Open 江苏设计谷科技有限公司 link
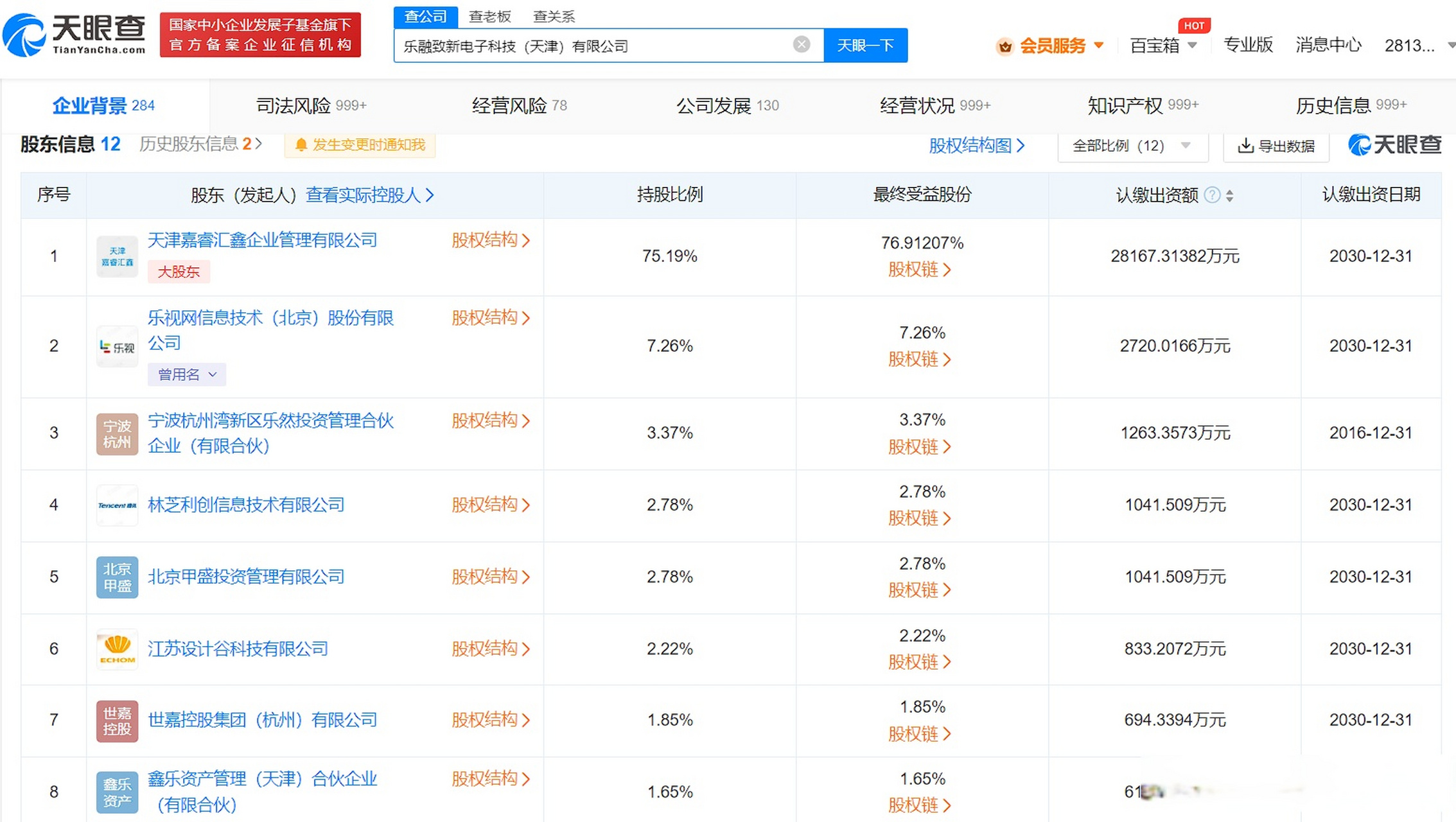The height and width of the screenshot is (822, 1456). 238,649
